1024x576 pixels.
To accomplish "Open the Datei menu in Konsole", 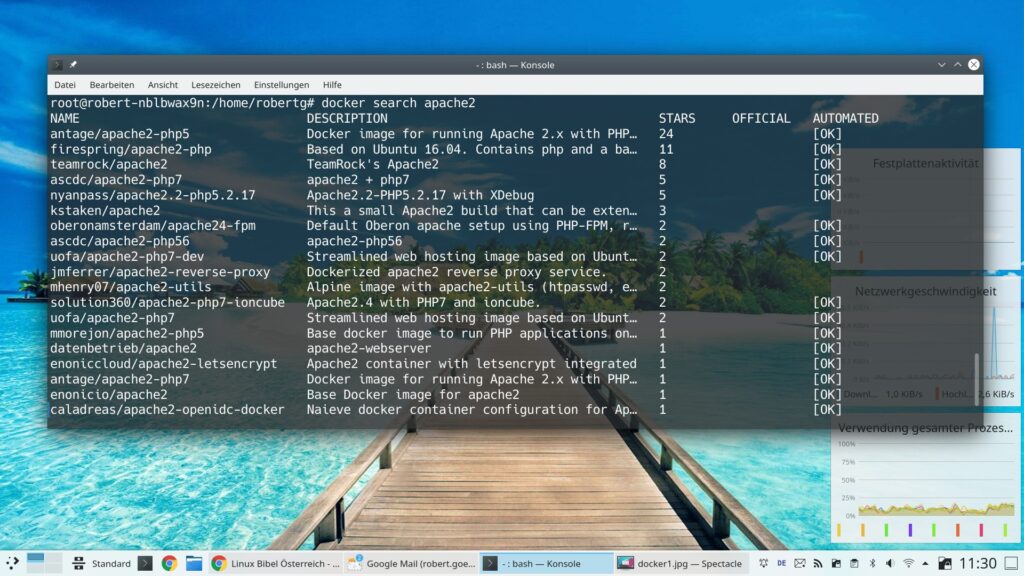I will (x=65, y=85).
